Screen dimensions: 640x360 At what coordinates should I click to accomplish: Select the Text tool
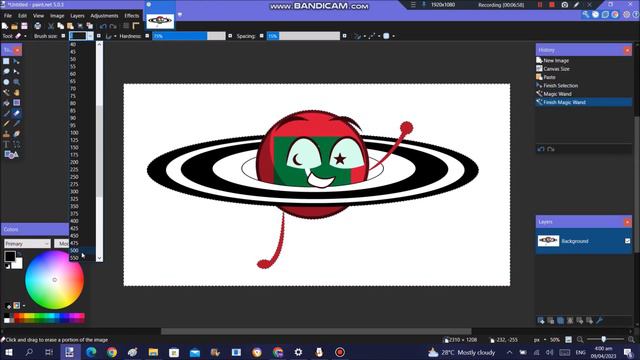click(6, 144)
